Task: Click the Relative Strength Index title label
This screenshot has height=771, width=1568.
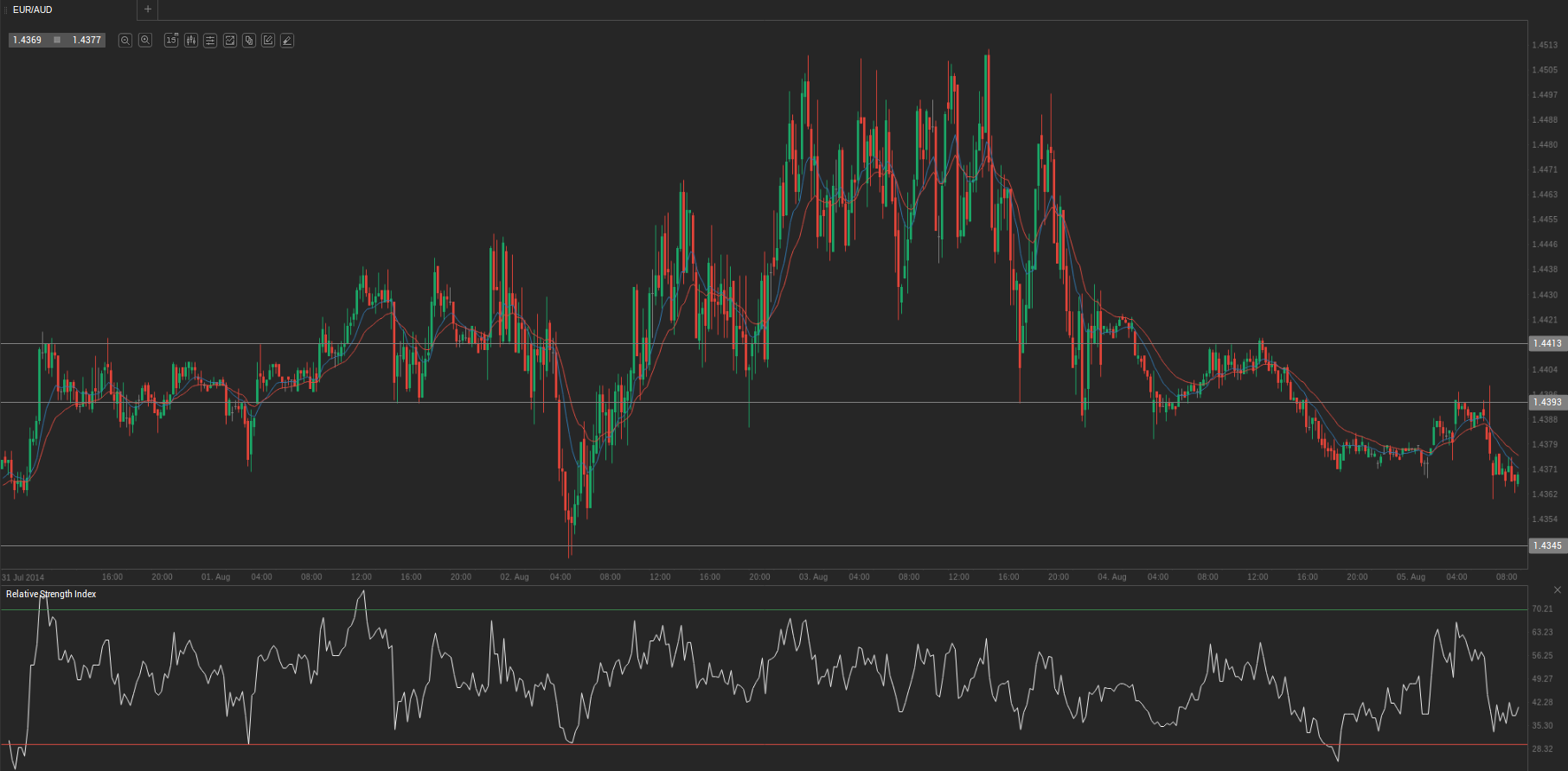Action: [x=51, y=595]
